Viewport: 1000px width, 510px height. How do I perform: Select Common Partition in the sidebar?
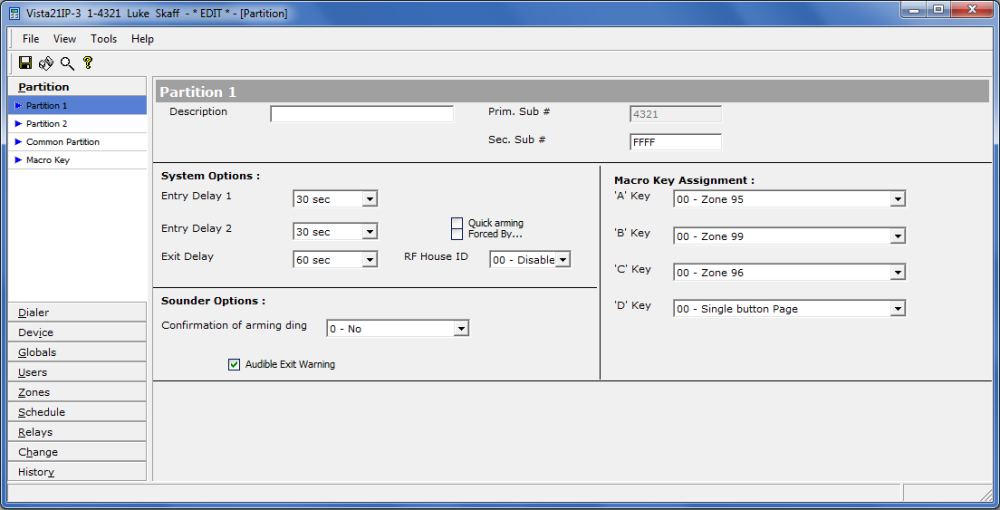[77, 142]
